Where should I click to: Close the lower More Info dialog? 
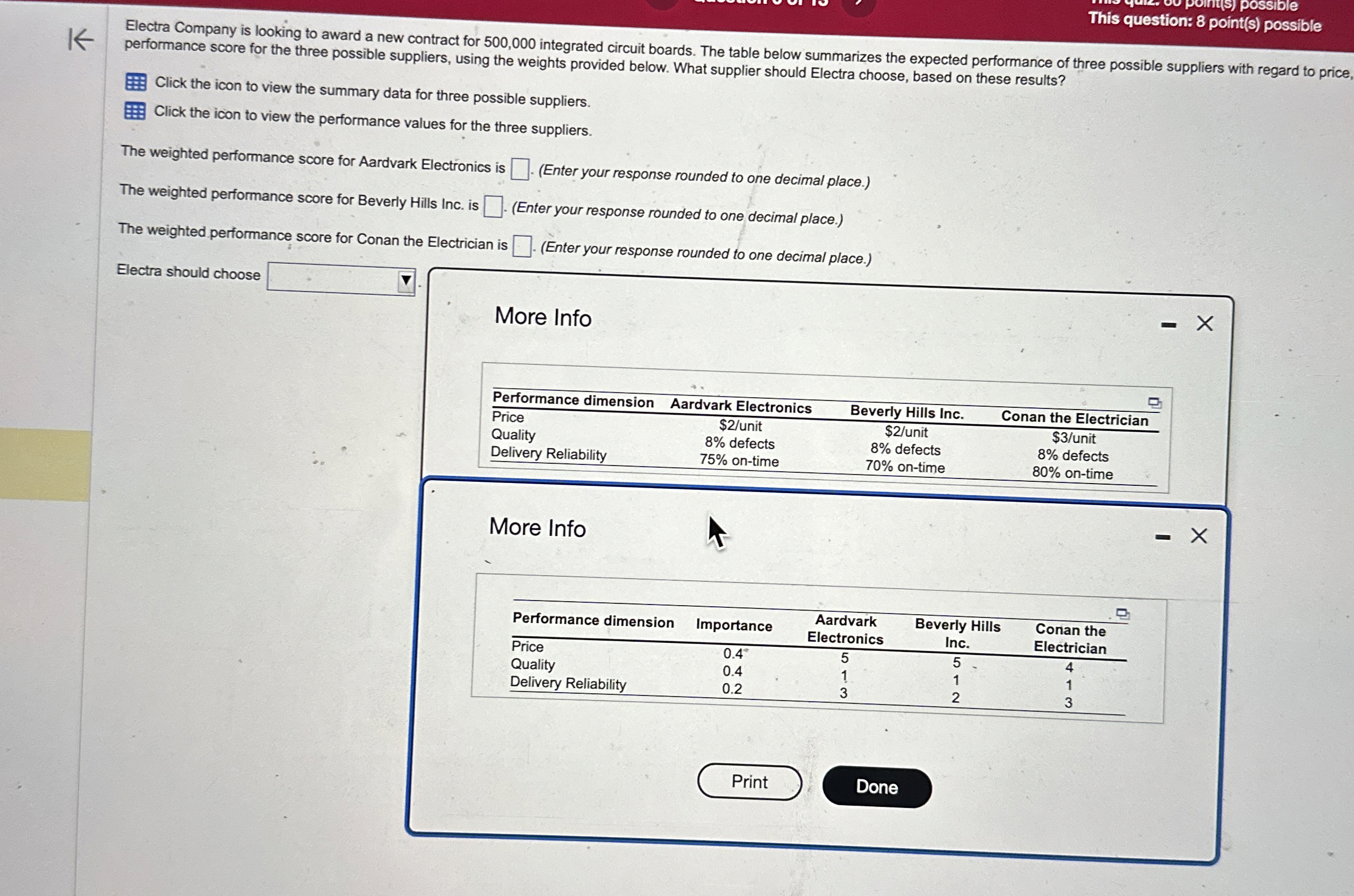(1199, 536)
